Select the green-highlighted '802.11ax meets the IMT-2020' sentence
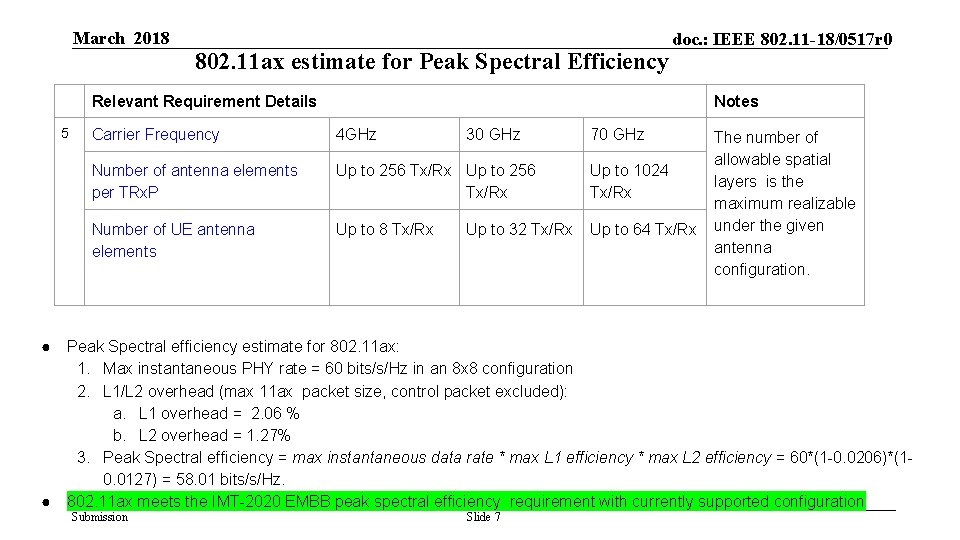Screen dimensions: 960x540 tap(466, 501)
